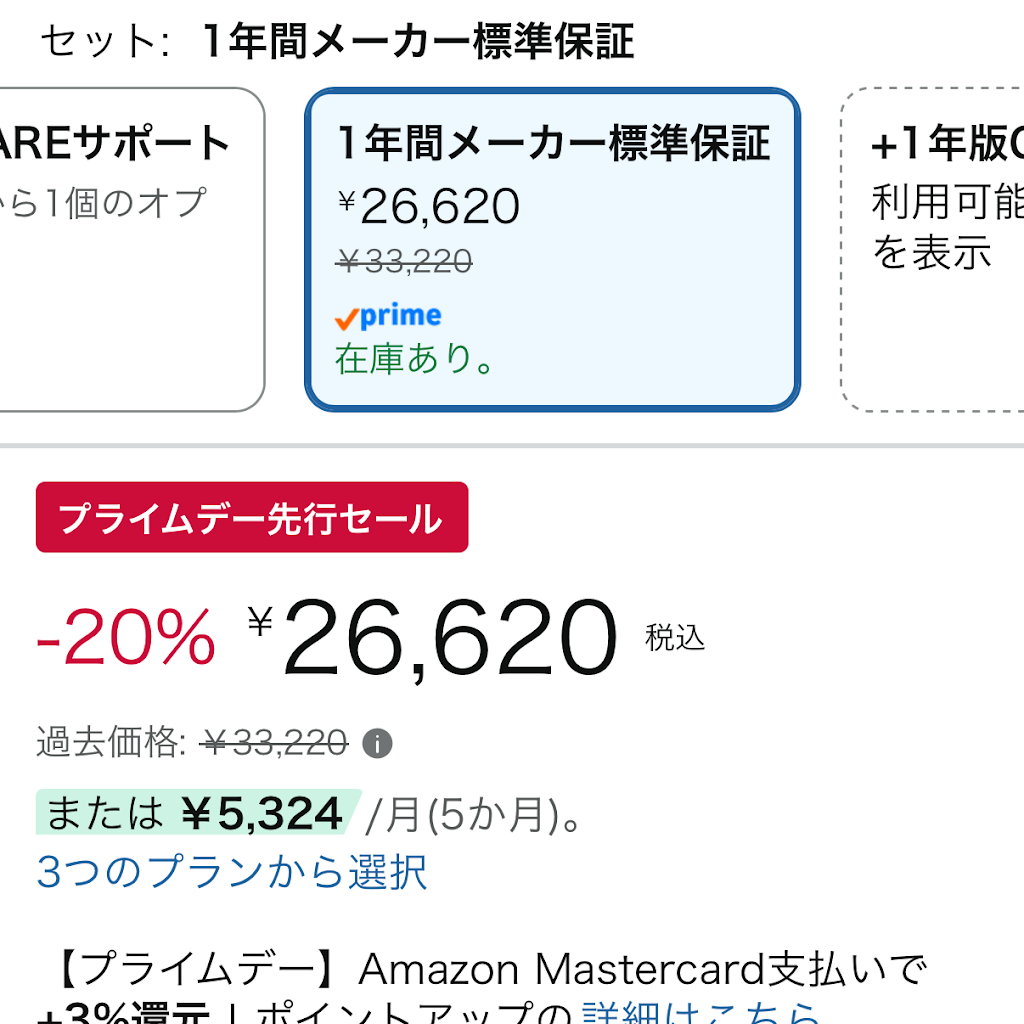Click the orange prime checkmark icon
The image size is (1024, 1024).
[346, 319]
